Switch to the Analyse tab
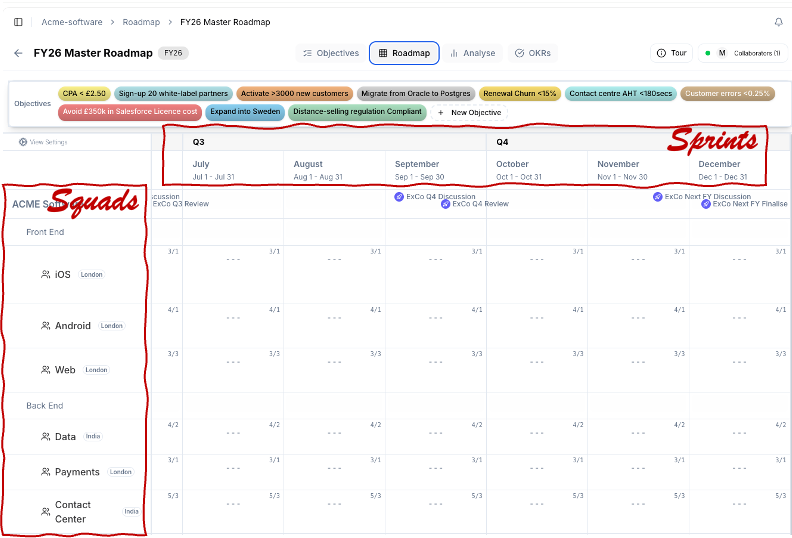 tap(472, 53)
